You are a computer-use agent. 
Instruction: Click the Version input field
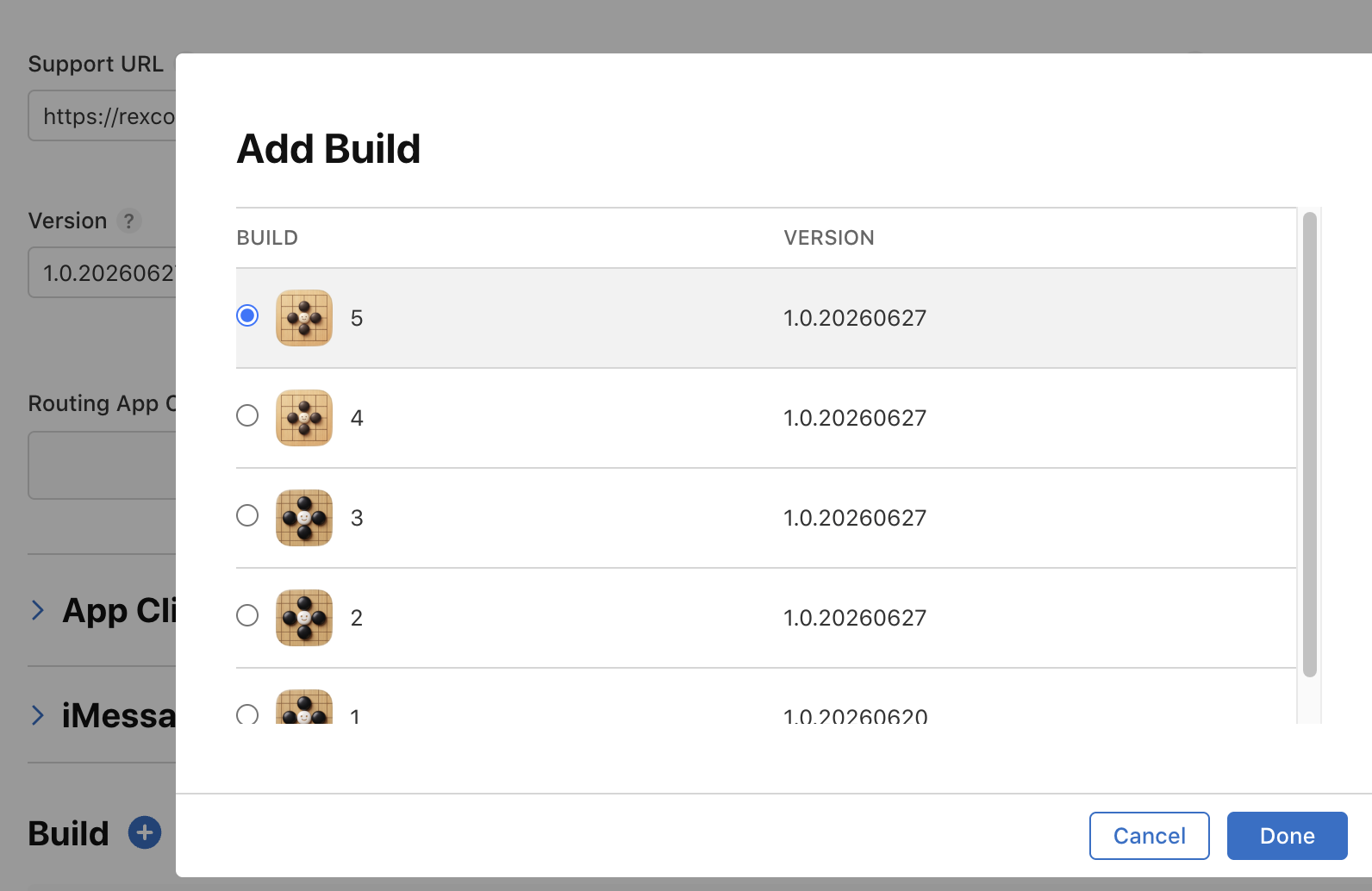102,272
